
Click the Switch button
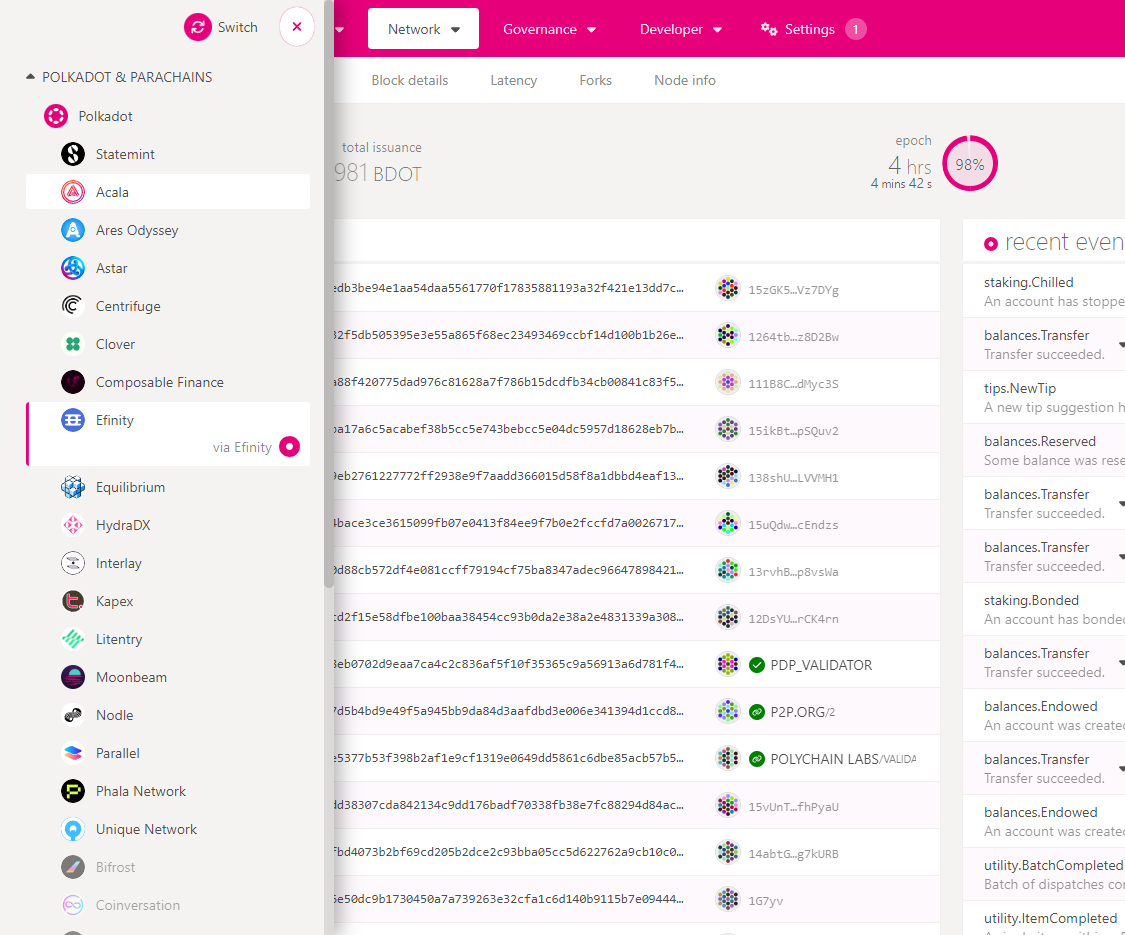[220, 27]
